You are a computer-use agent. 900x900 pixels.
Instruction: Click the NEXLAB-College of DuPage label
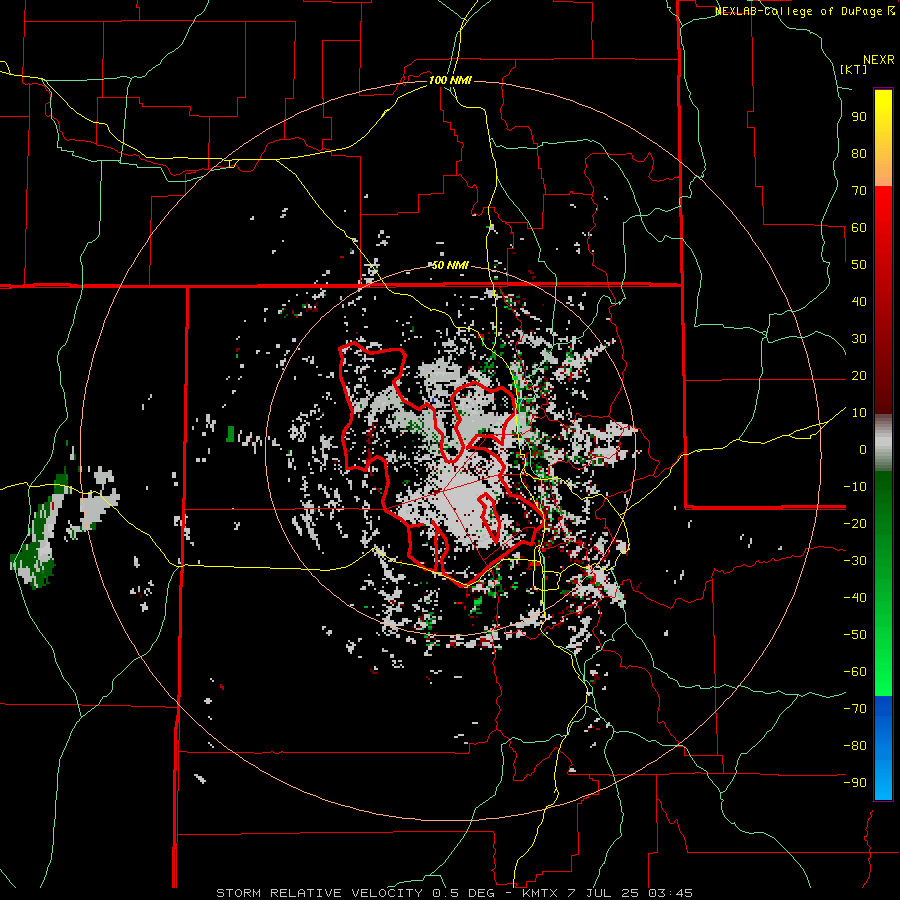(x=805, y=11)
